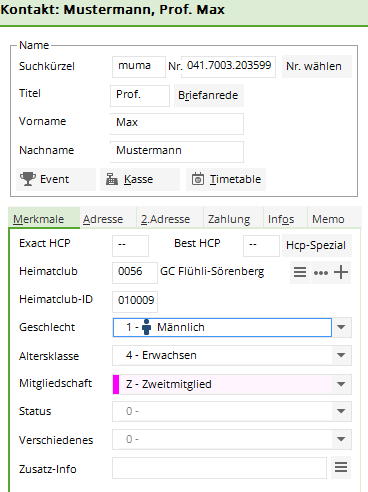Switch to the Adresse tab

point(103,219)
